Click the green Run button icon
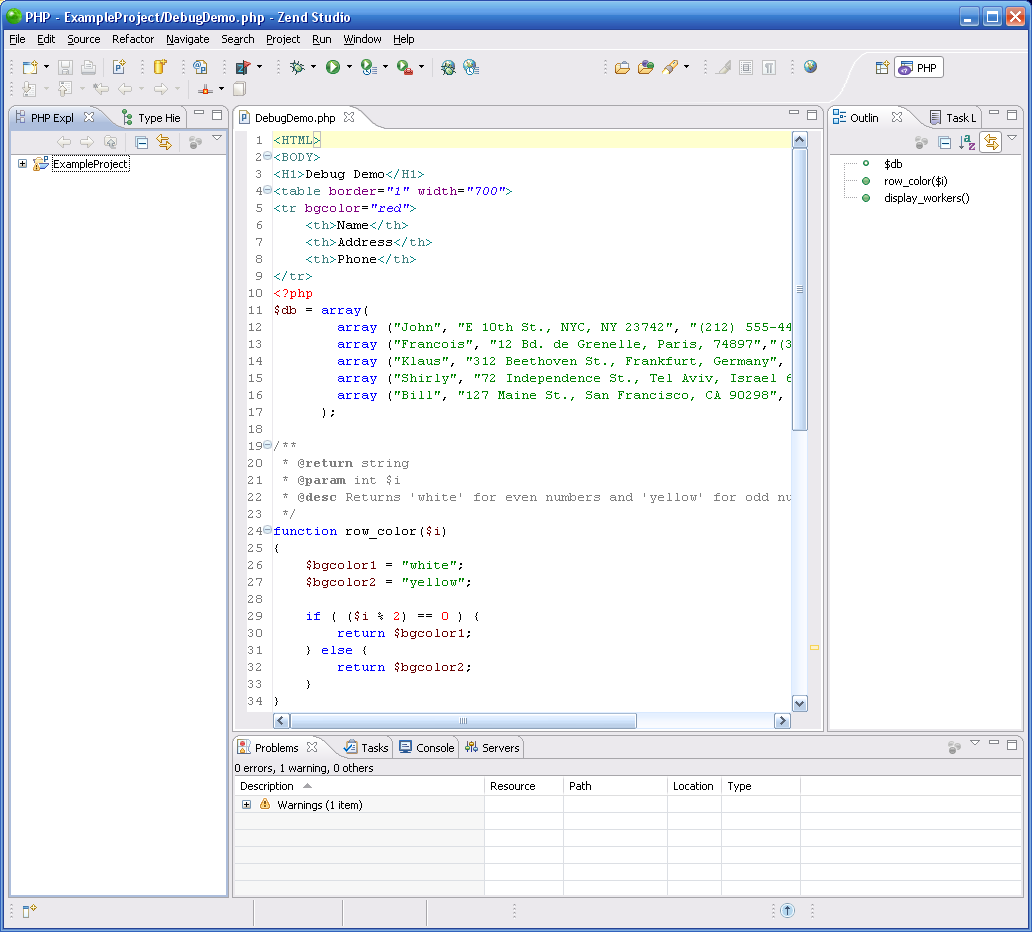The height and width of the screenshot is (932, 1032). click(332, 67)
